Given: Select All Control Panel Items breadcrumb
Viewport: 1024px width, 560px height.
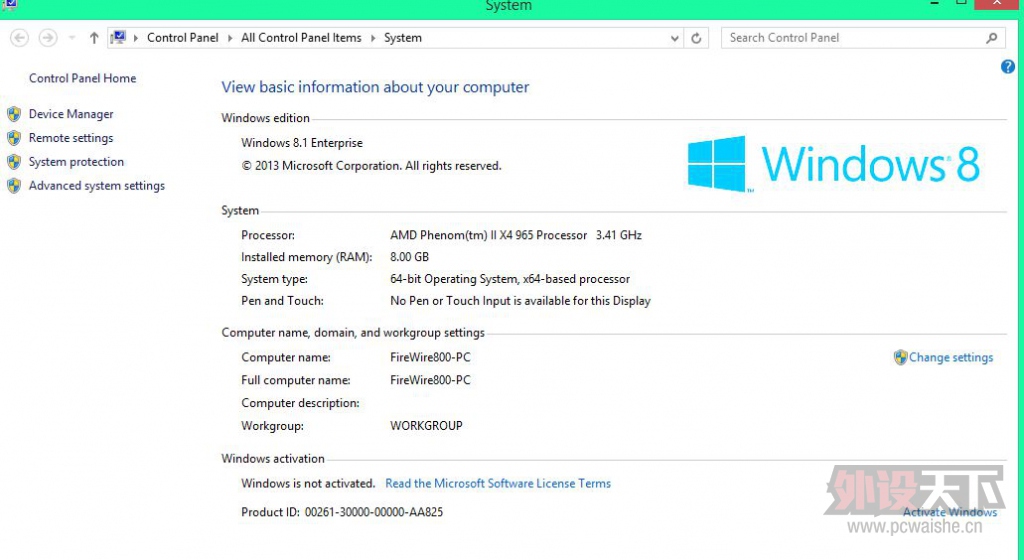Looking at the screenshot, I should click(301, 38).
